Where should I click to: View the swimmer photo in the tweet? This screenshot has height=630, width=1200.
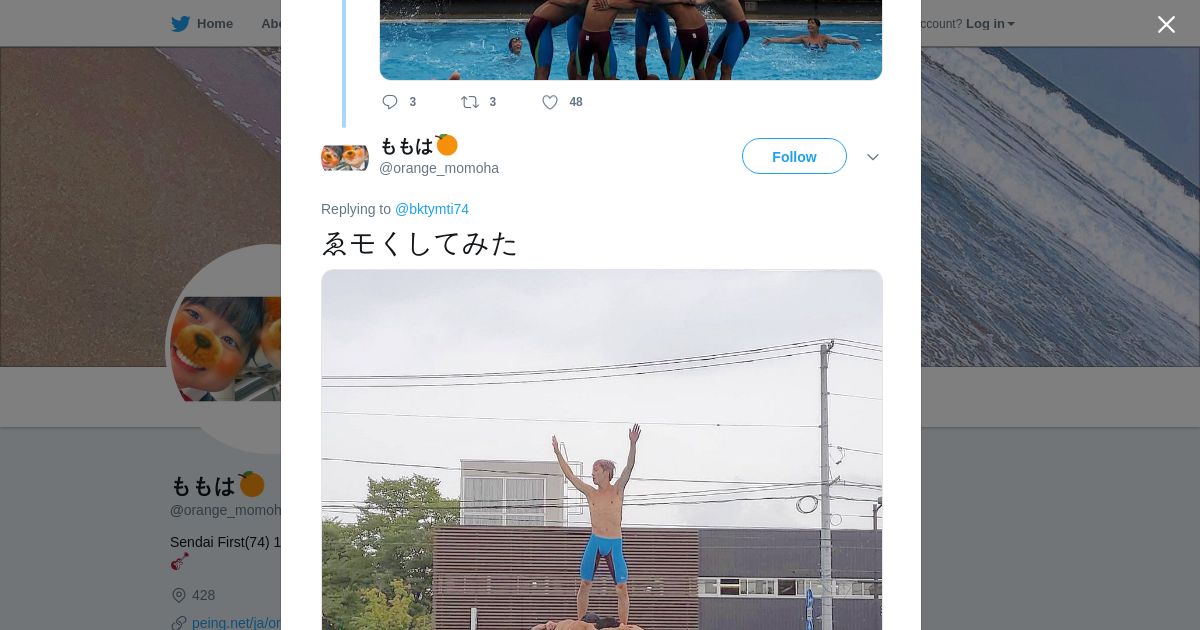pos(602,450)
